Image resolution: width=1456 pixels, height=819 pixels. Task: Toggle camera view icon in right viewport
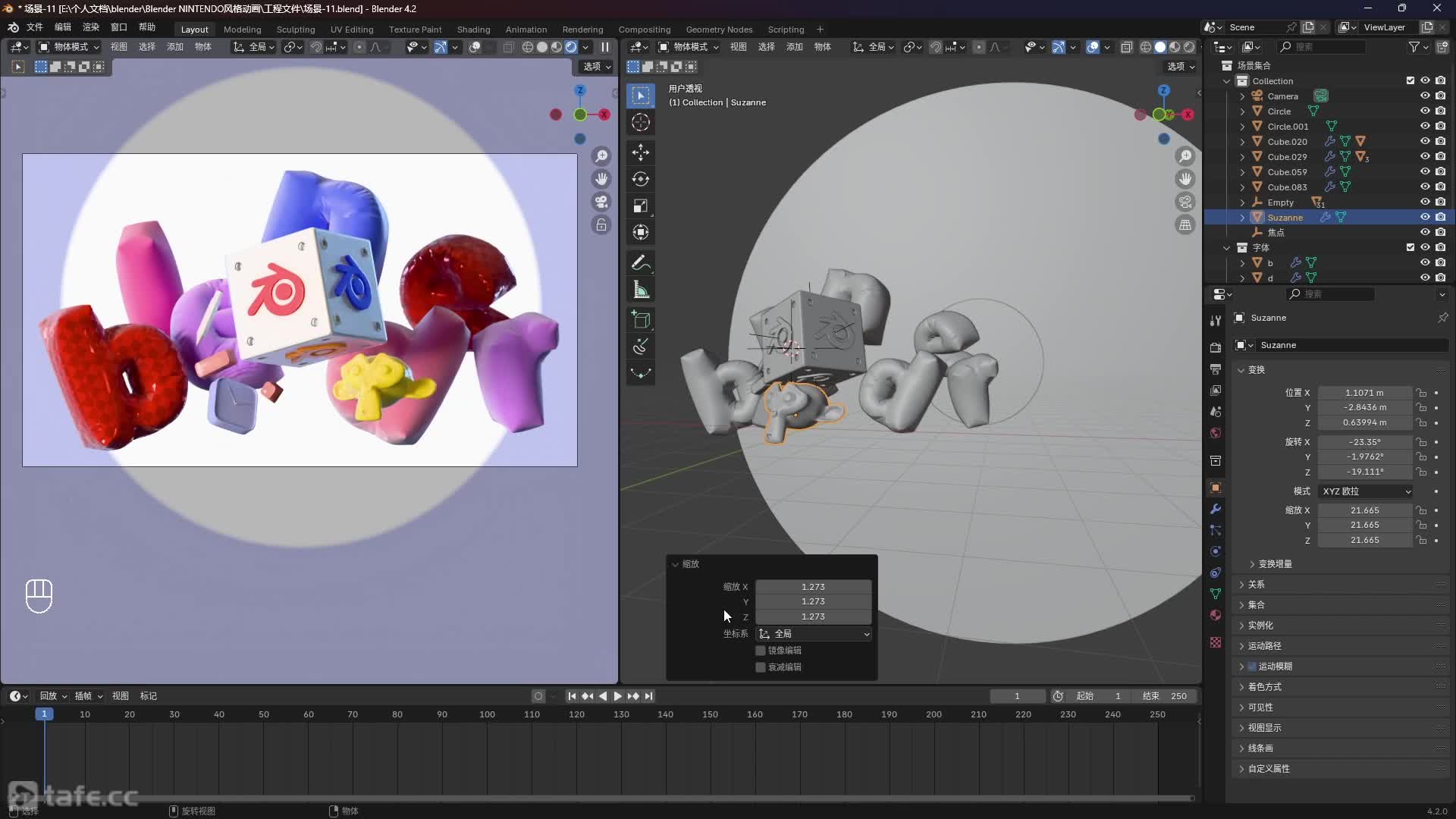pyautogui.click(x=1185, y=202)
